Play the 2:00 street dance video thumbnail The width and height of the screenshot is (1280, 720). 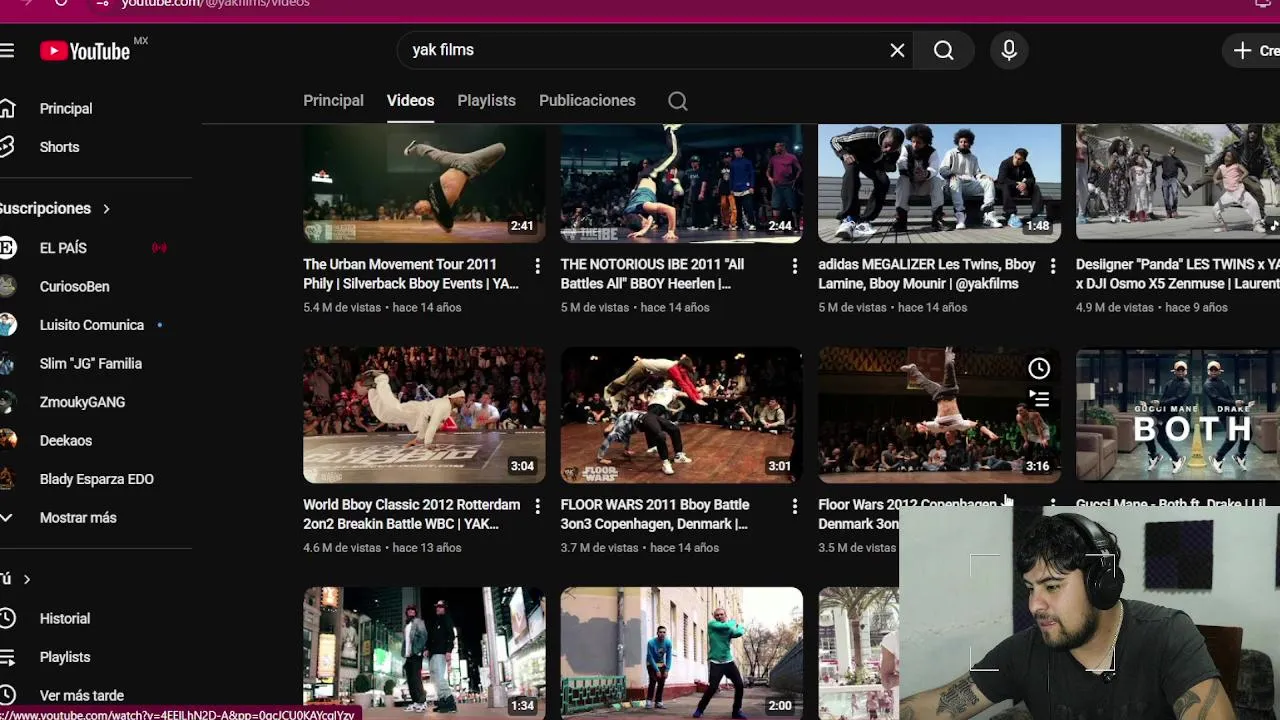[681, 653]
